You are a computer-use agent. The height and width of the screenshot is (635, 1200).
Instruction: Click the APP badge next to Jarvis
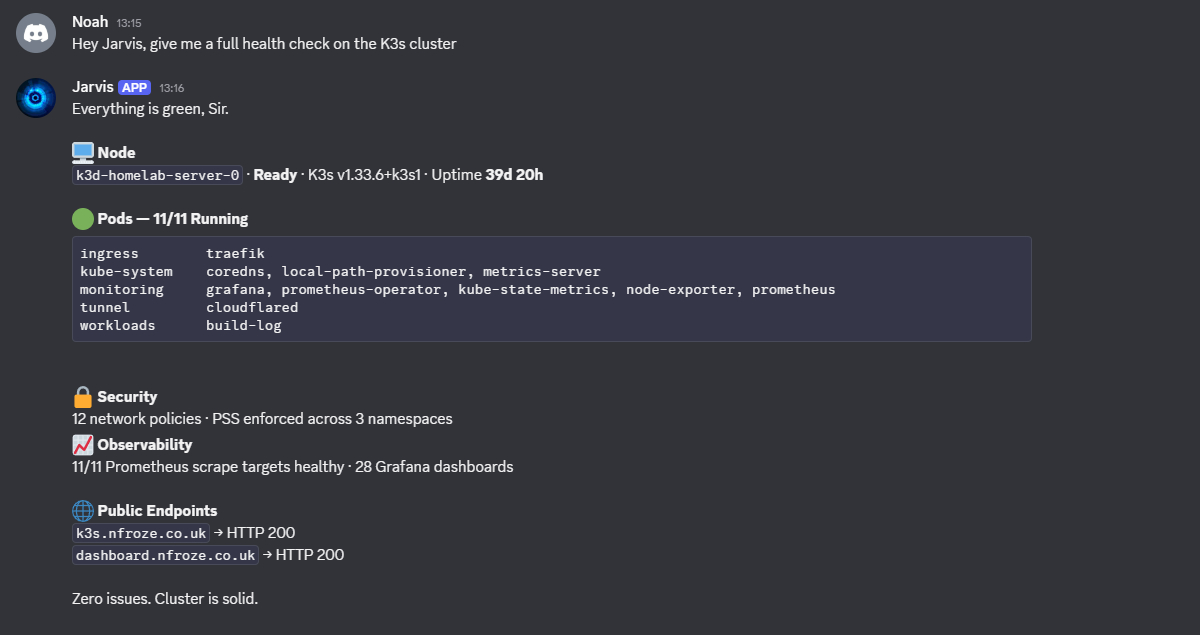tap(134, 87)
